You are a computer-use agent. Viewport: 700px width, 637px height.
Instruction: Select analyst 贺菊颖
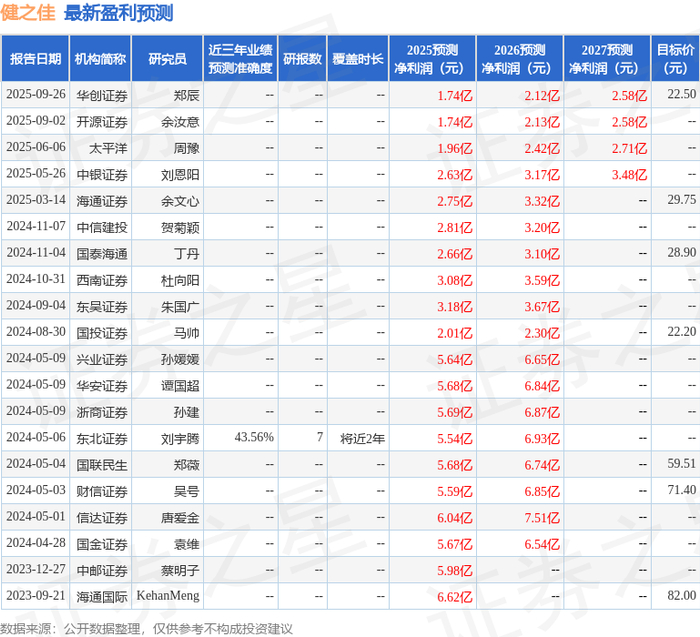180,227
